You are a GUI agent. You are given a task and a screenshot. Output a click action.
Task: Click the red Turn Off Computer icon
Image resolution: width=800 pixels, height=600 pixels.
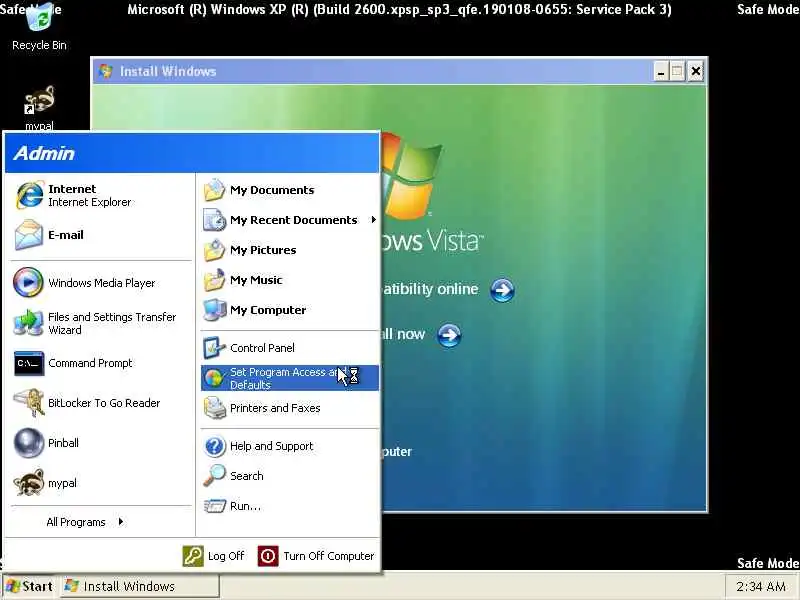pos(268,556)
